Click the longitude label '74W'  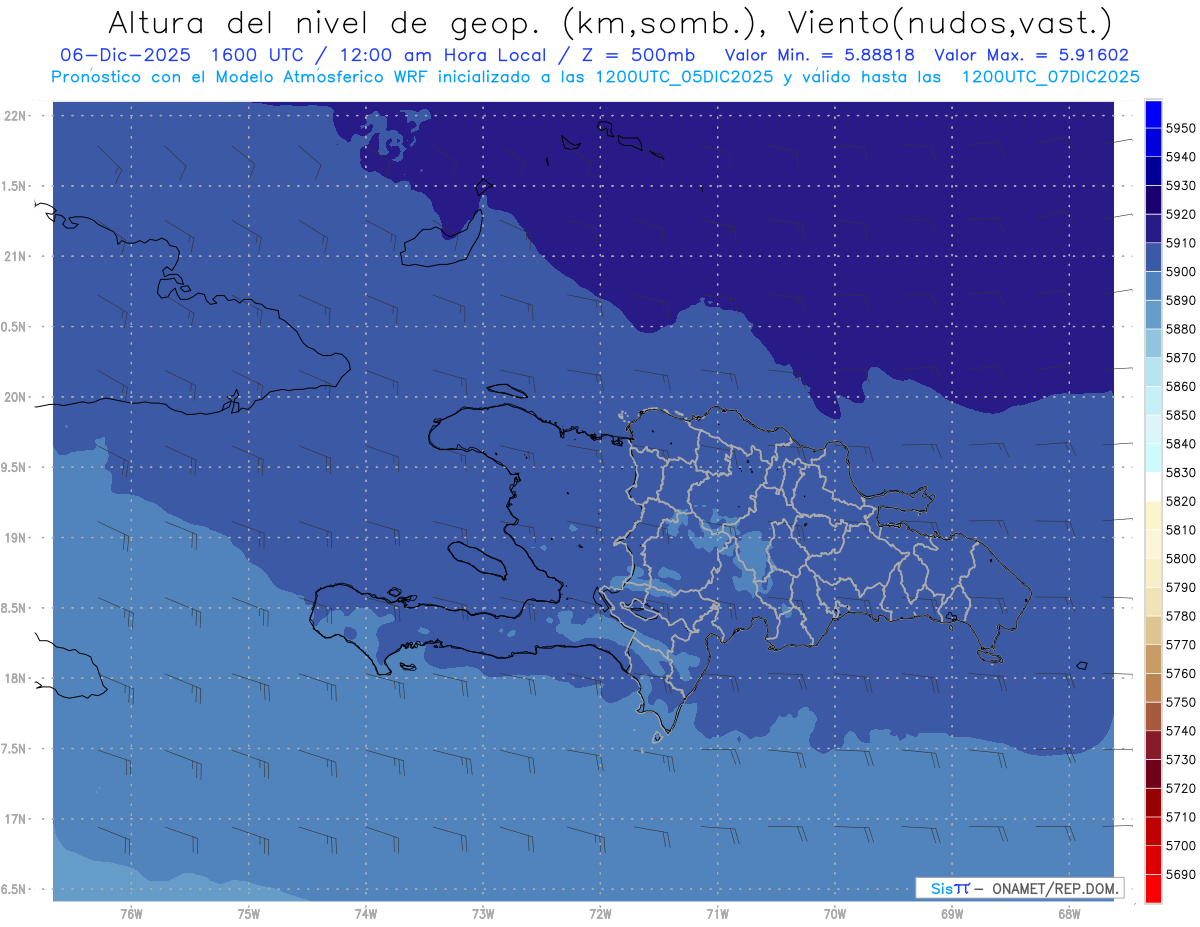365,913
